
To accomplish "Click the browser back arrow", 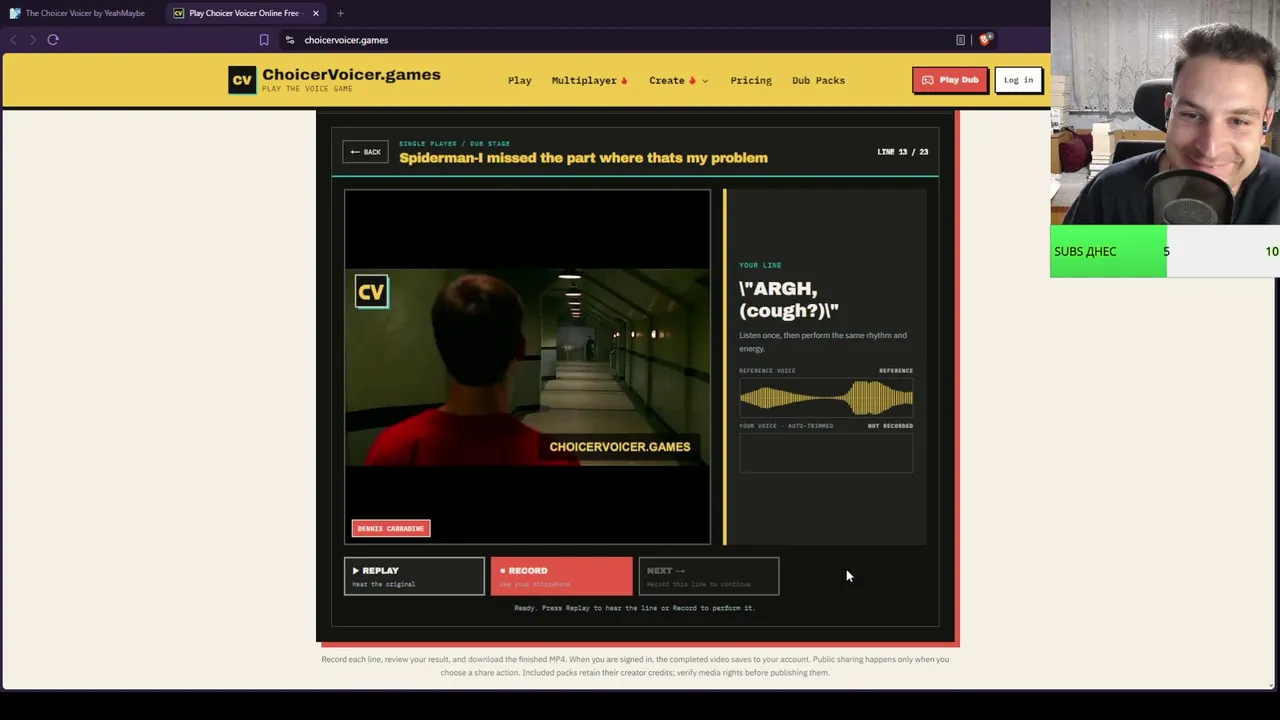I will point(13,40).
